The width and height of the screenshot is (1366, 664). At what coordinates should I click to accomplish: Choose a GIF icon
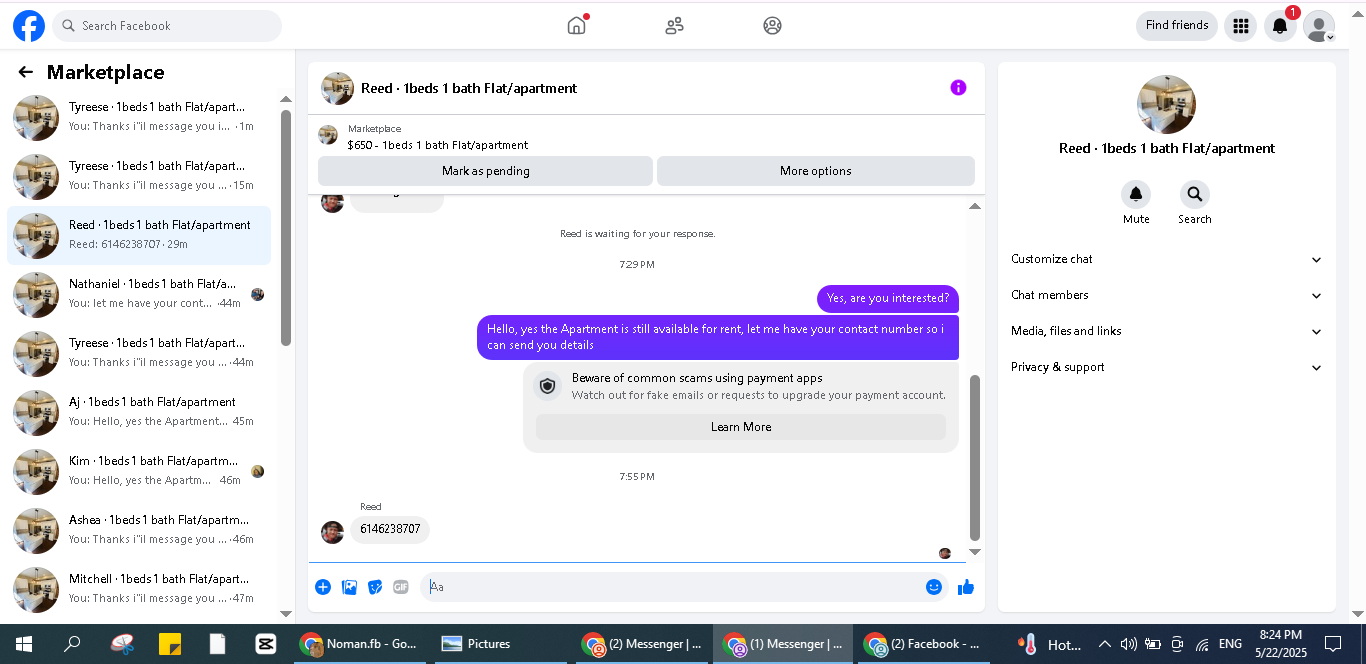click(x=401, y=587)
